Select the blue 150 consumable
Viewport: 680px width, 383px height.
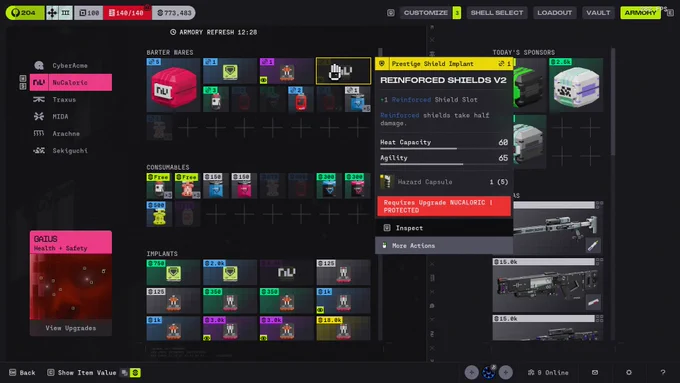[216, 186]
